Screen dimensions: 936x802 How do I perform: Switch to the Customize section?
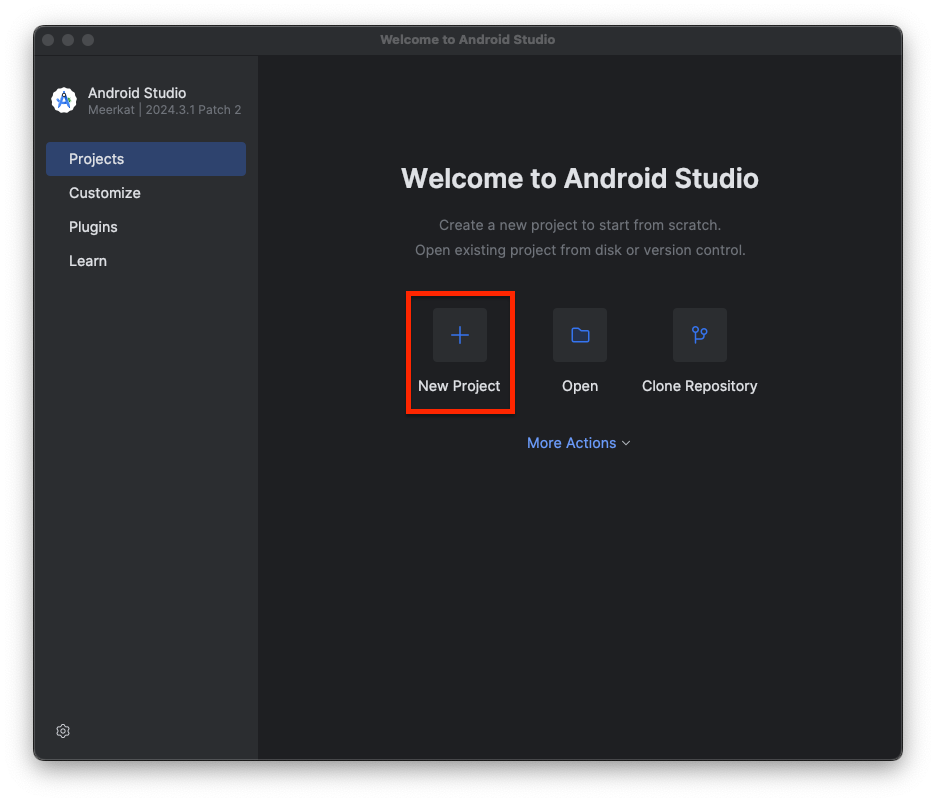(104, 192)
